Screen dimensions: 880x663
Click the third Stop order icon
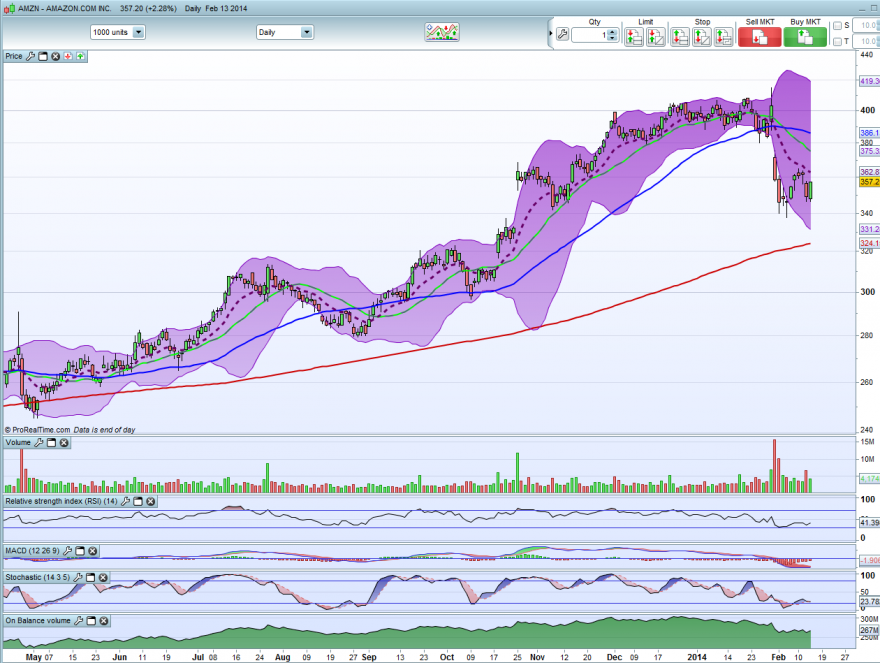[x=723, y=37]
